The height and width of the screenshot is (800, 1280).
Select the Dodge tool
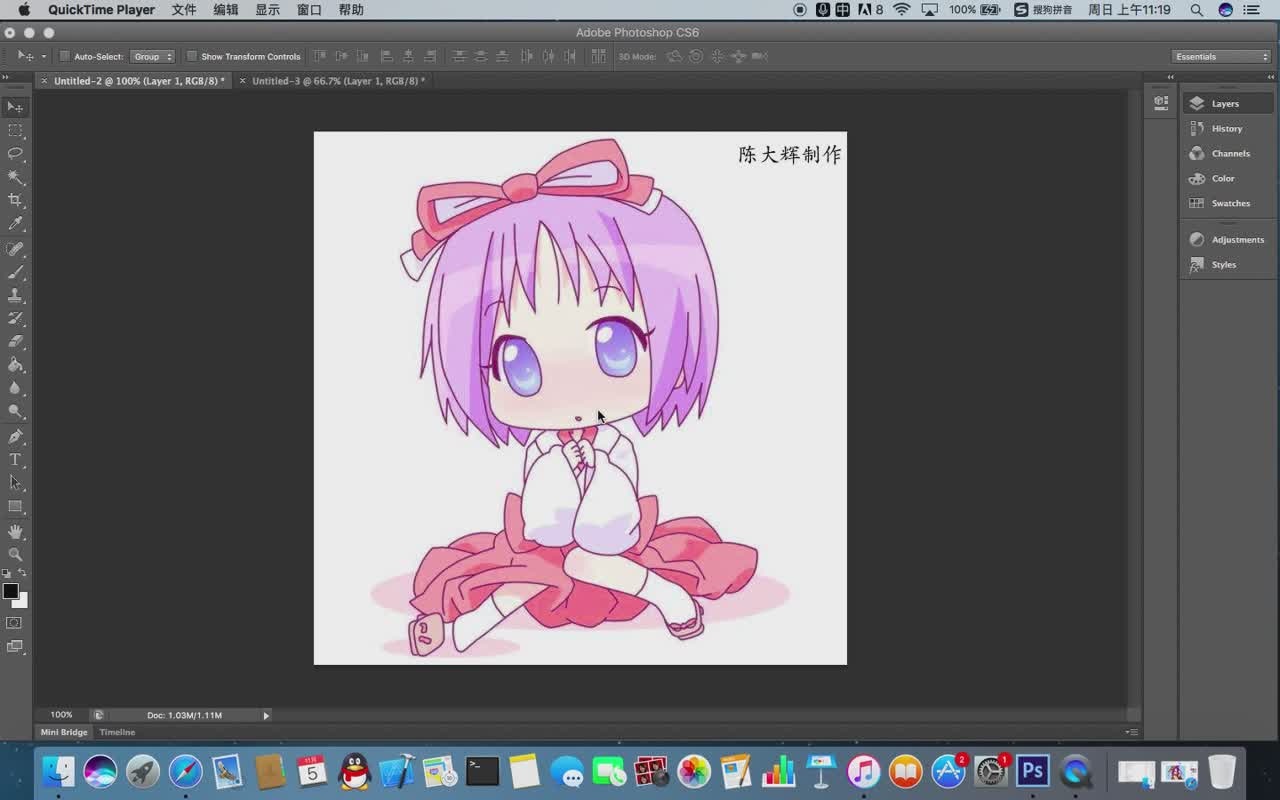[x=15, y=411]
